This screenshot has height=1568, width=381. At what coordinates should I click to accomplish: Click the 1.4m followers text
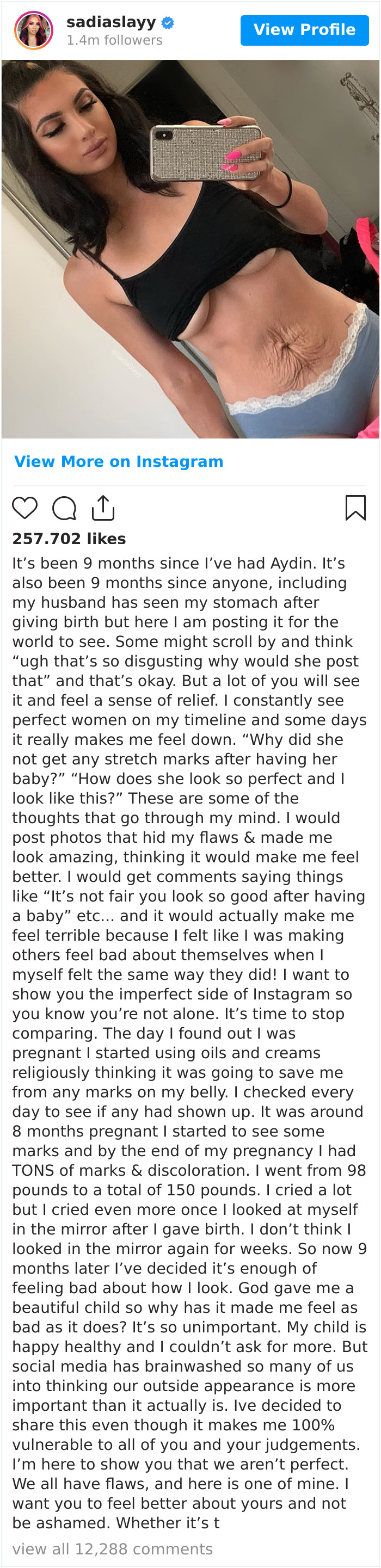click(114, 40)
